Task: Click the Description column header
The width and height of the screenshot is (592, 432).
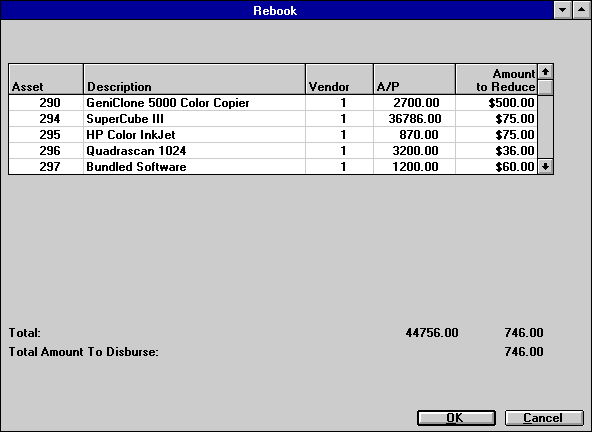Action: 194,79
